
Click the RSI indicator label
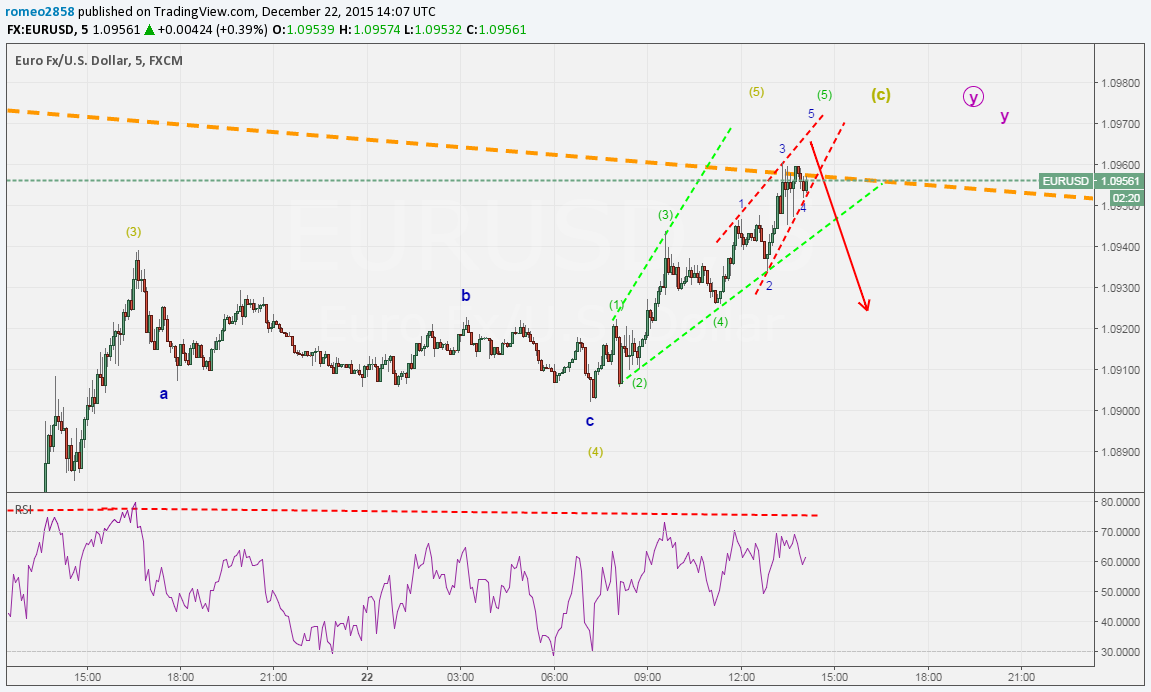23,509
